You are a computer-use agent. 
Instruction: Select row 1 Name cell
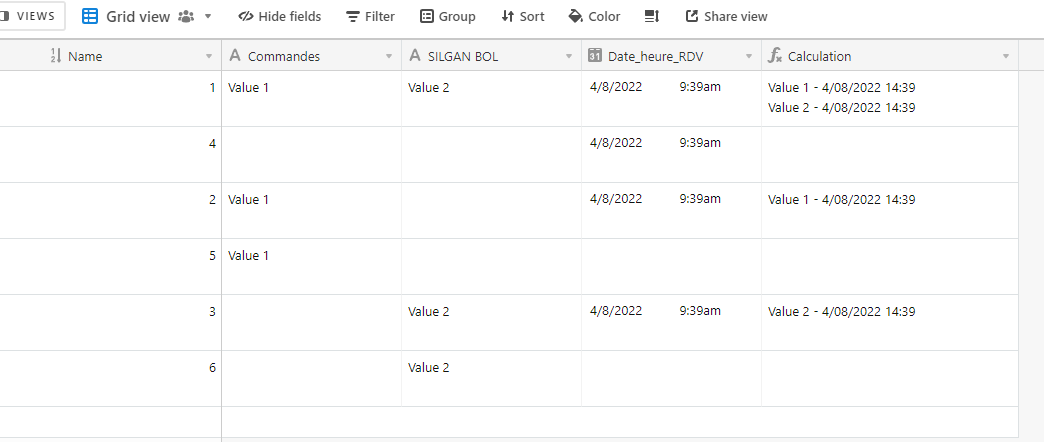[111, 99]
